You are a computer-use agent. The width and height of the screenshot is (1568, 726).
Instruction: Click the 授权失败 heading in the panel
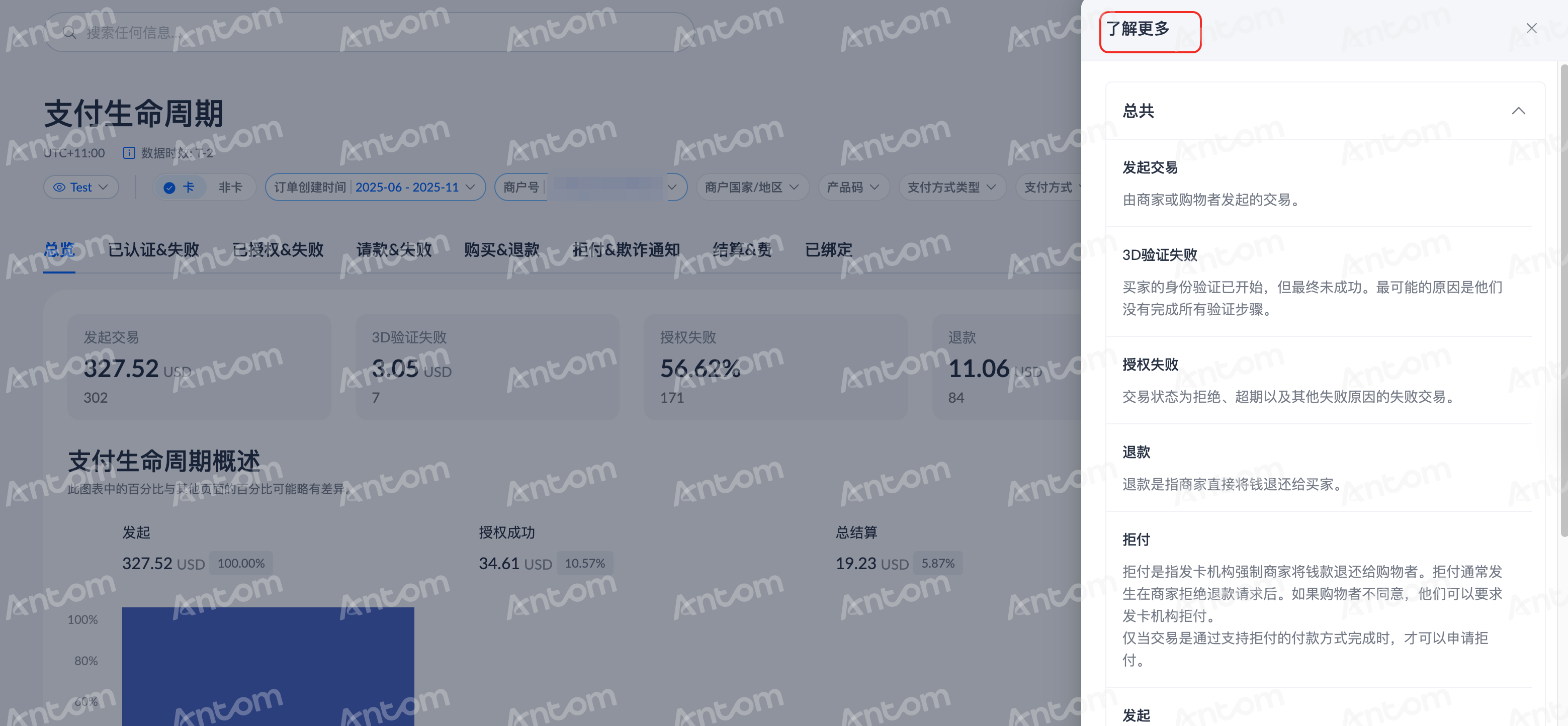click(1150, 365)
